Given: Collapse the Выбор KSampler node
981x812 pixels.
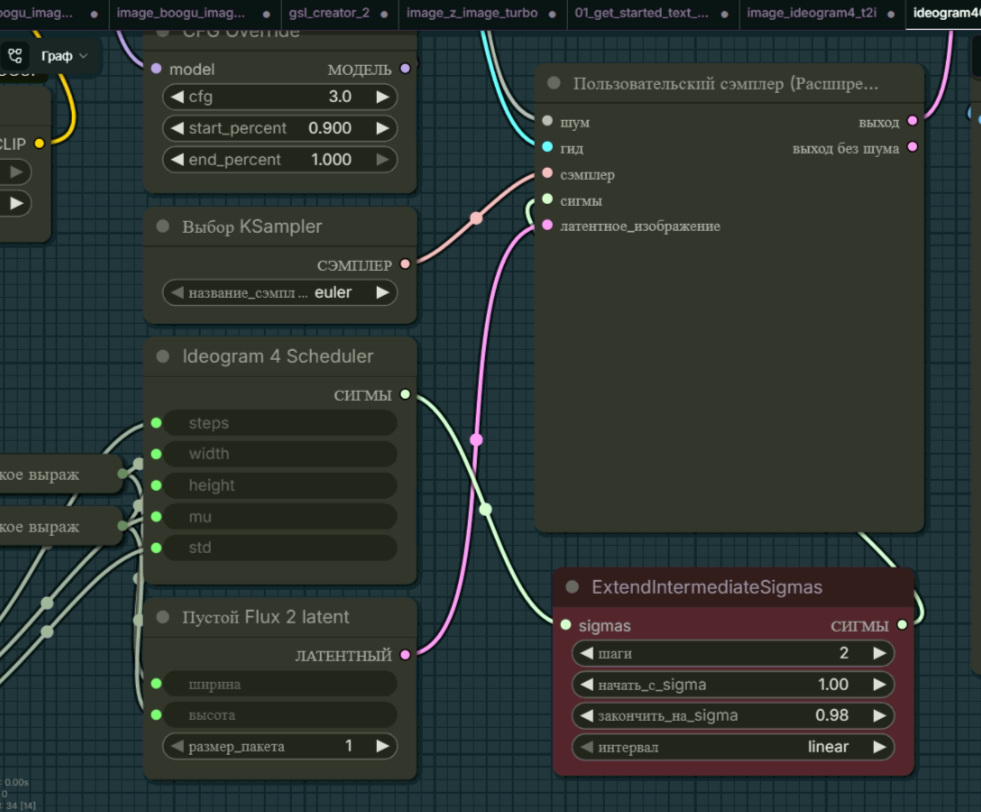Looking at the screenshot, I should (163, 226).
